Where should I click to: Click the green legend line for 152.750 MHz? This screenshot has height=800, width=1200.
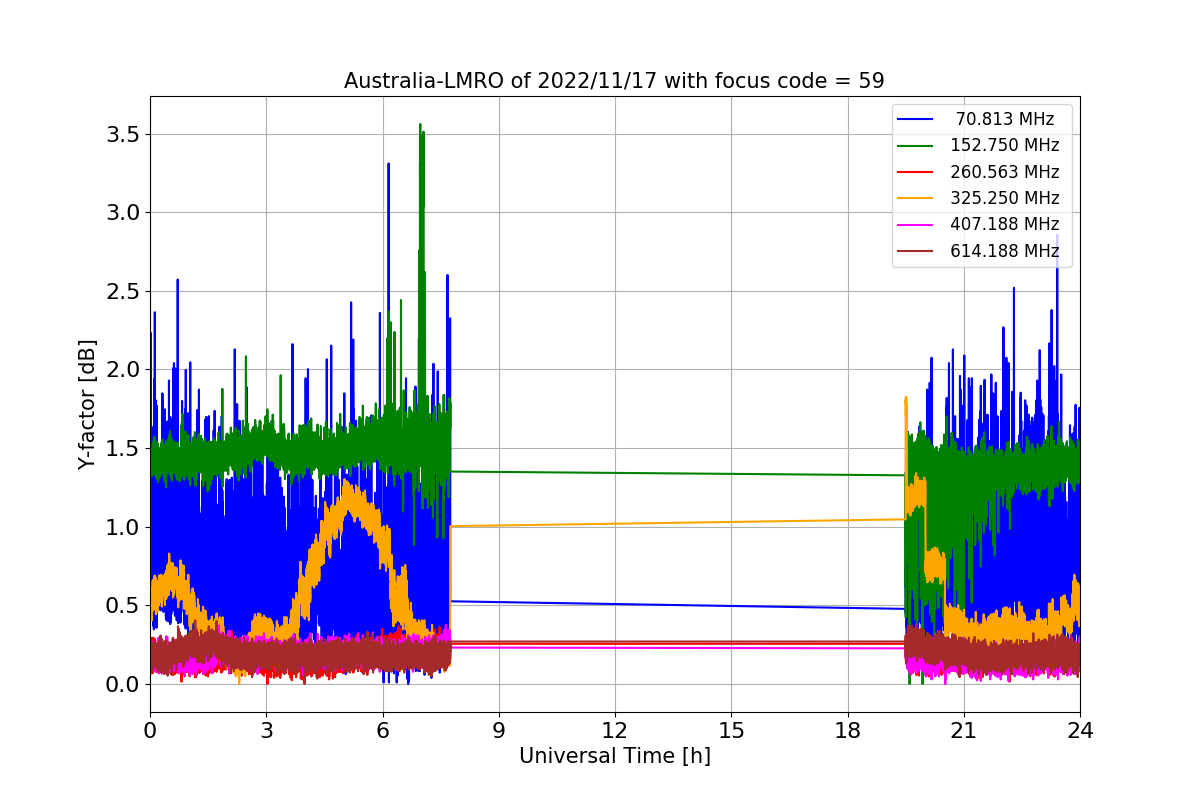(x=917, y=146)
